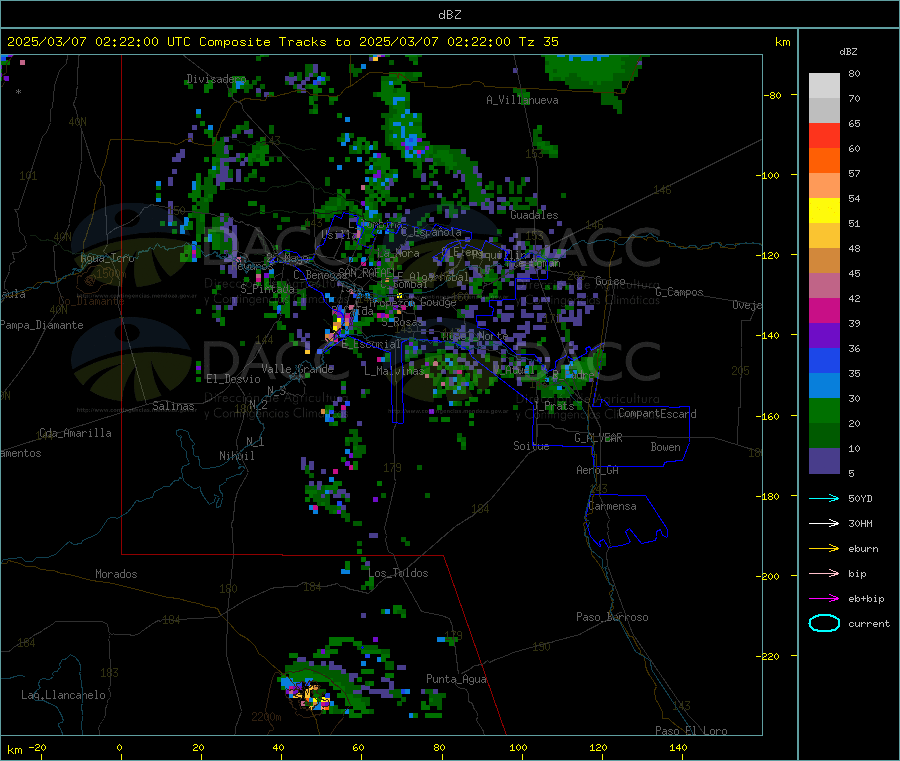
Task: Click the 'Los_Toldos' map label
Action: [x=398, y=573]
